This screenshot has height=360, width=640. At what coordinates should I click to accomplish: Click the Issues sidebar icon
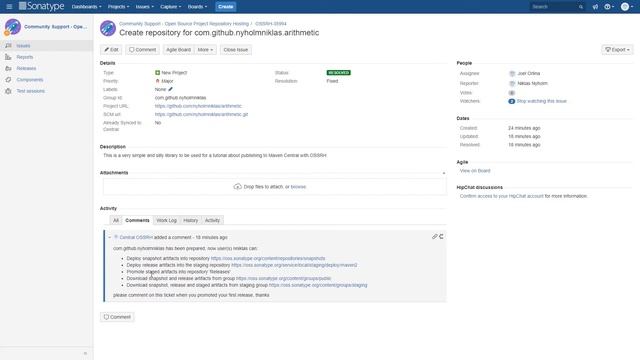click(8, 46)
